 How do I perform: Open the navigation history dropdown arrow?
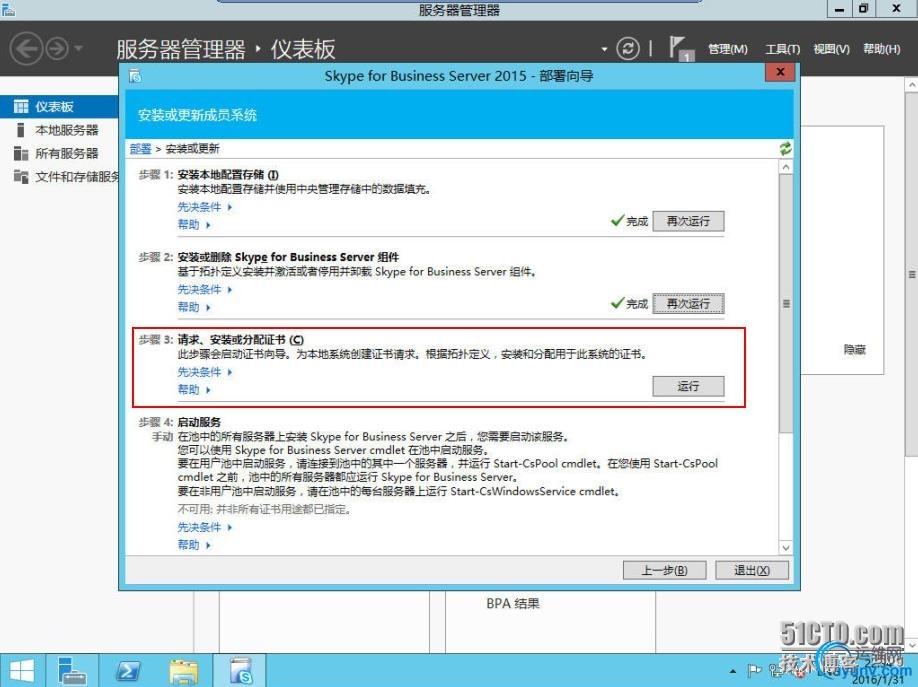pos(79,48)
